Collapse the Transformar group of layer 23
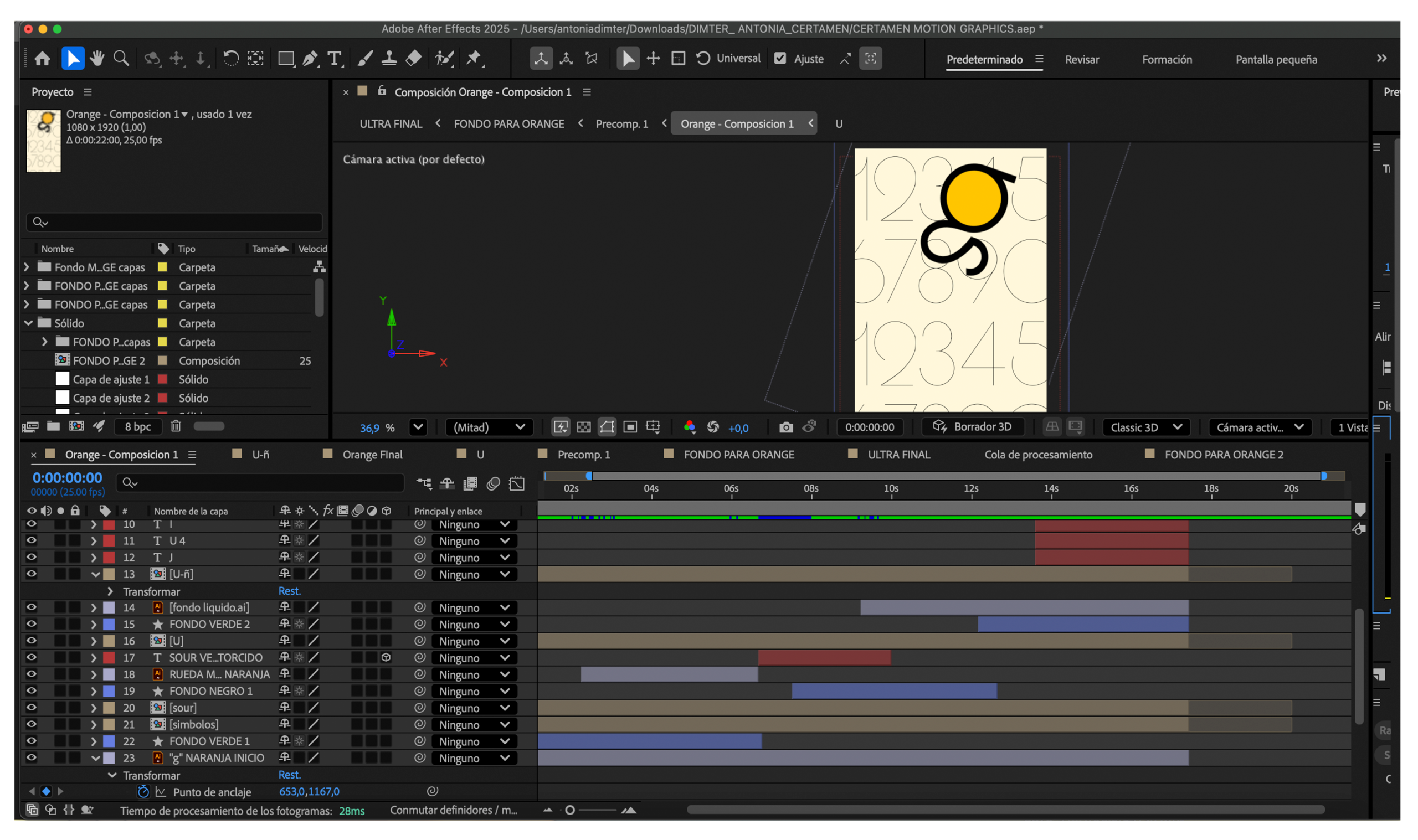 (x=111, y=775)
